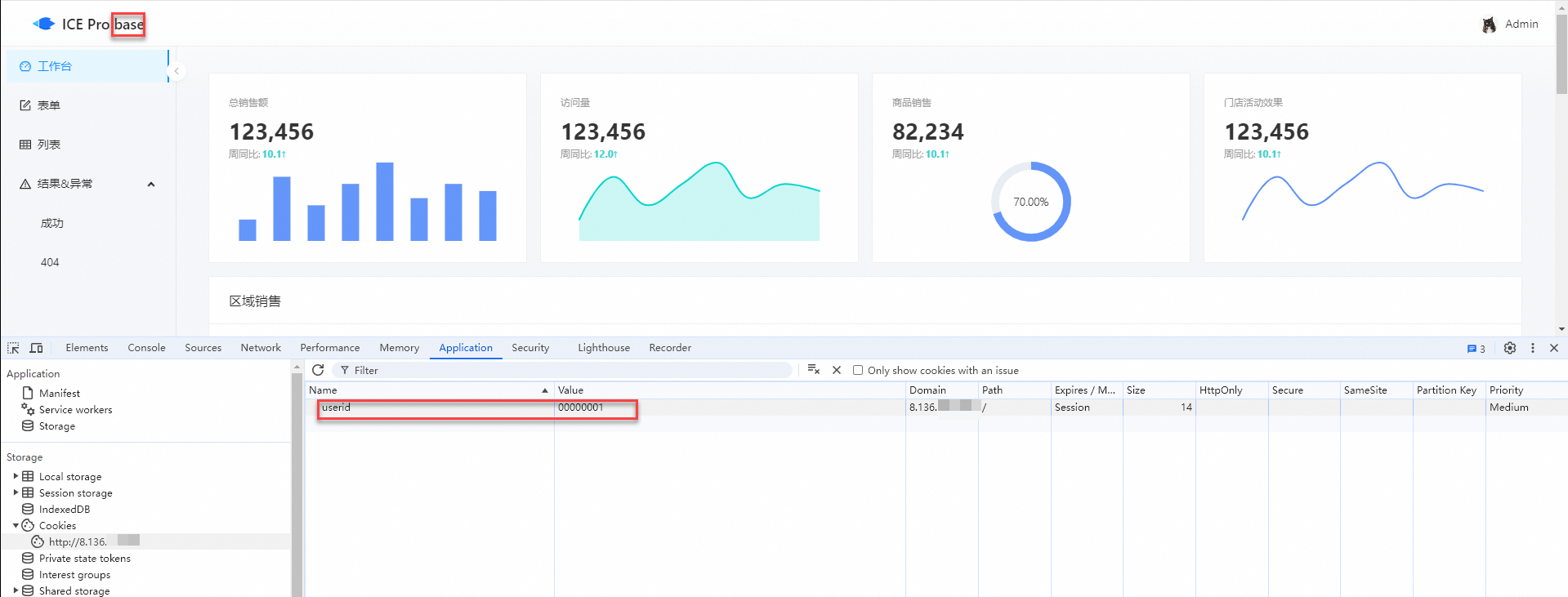Viewport: 1568px width, 597px height.
Task: Click the ICE Pro logo icon
Action: (x=44, y=24)
